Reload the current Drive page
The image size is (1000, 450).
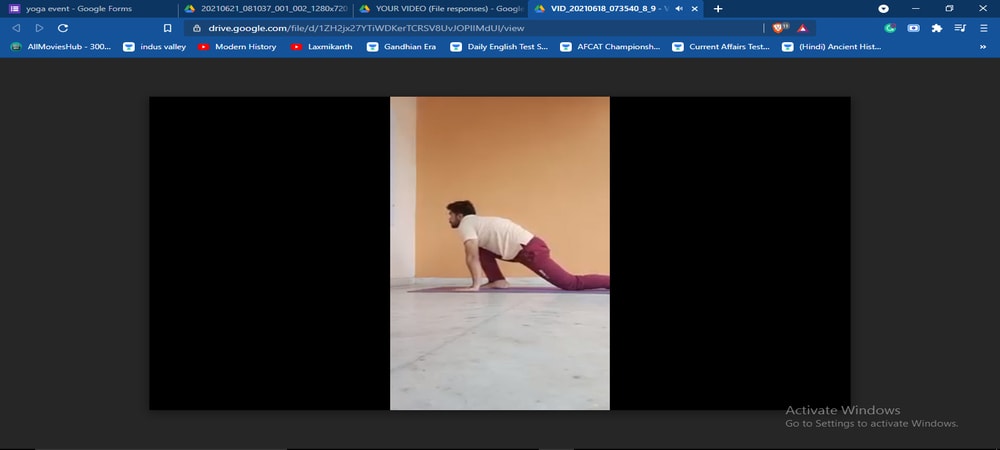(x=62, y=28)
